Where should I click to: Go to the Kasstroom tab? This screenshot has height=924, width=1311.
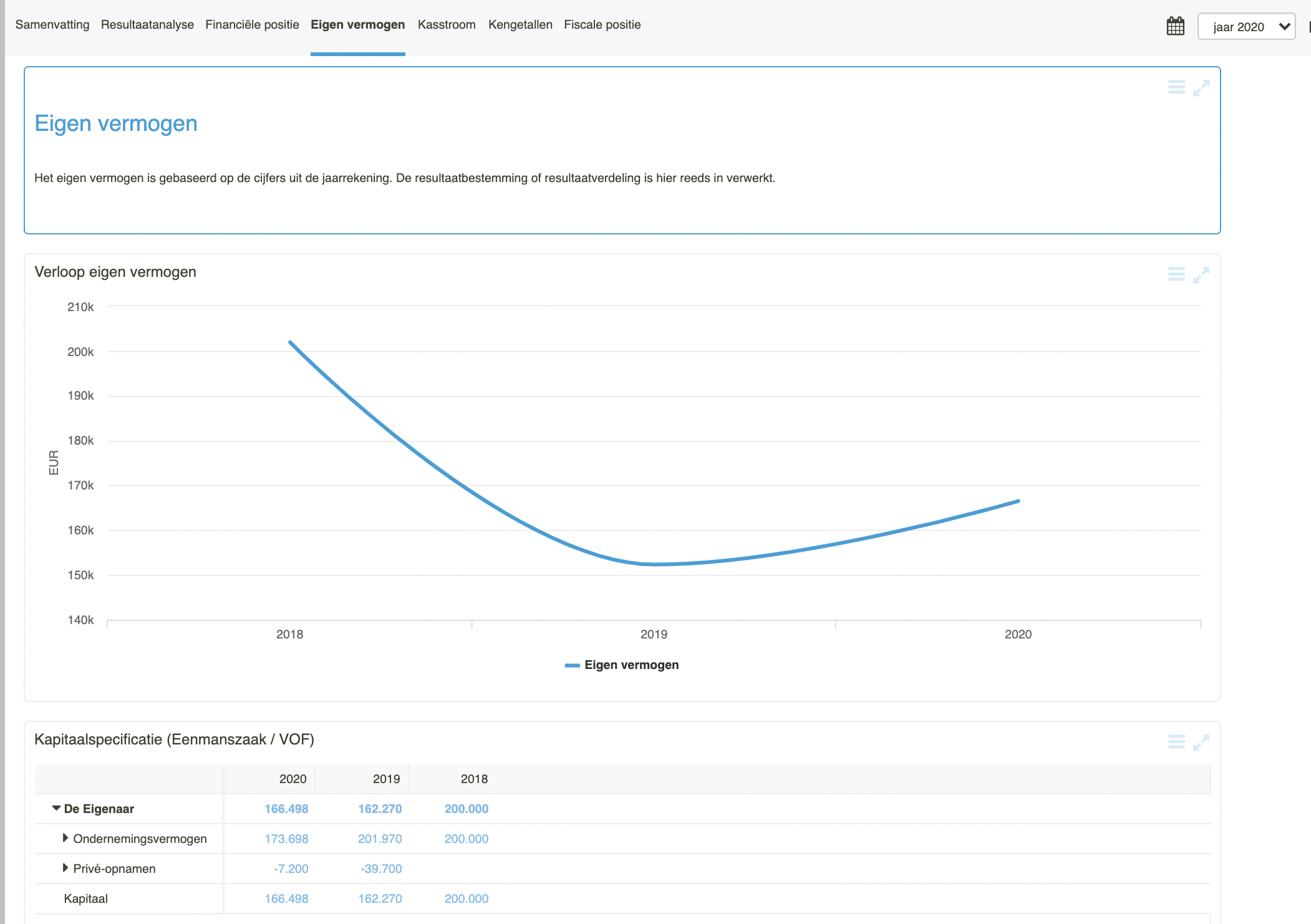click(x=447, y=25)
